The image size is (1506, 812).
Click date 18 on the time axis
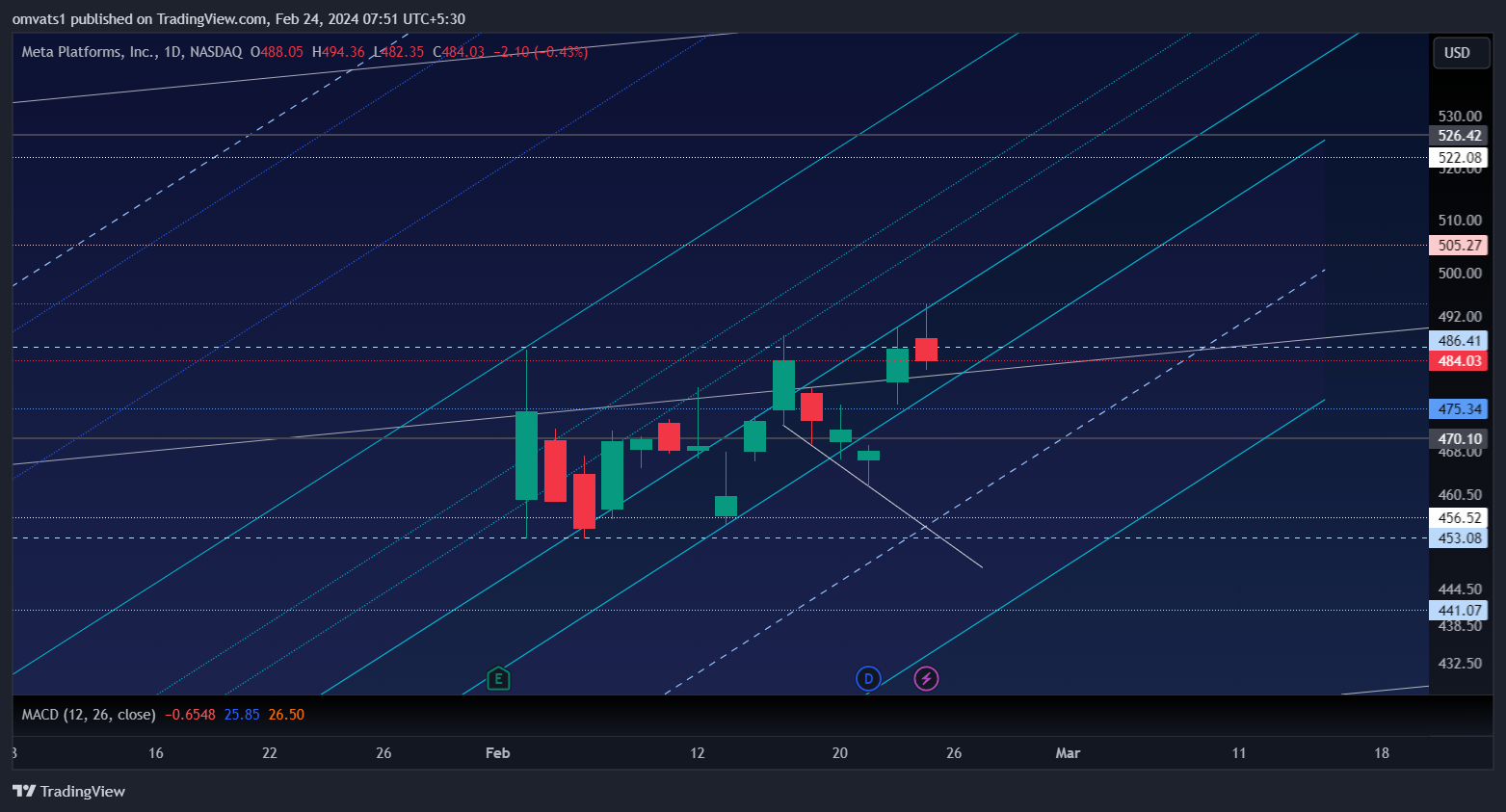[x=1382, y=753]
